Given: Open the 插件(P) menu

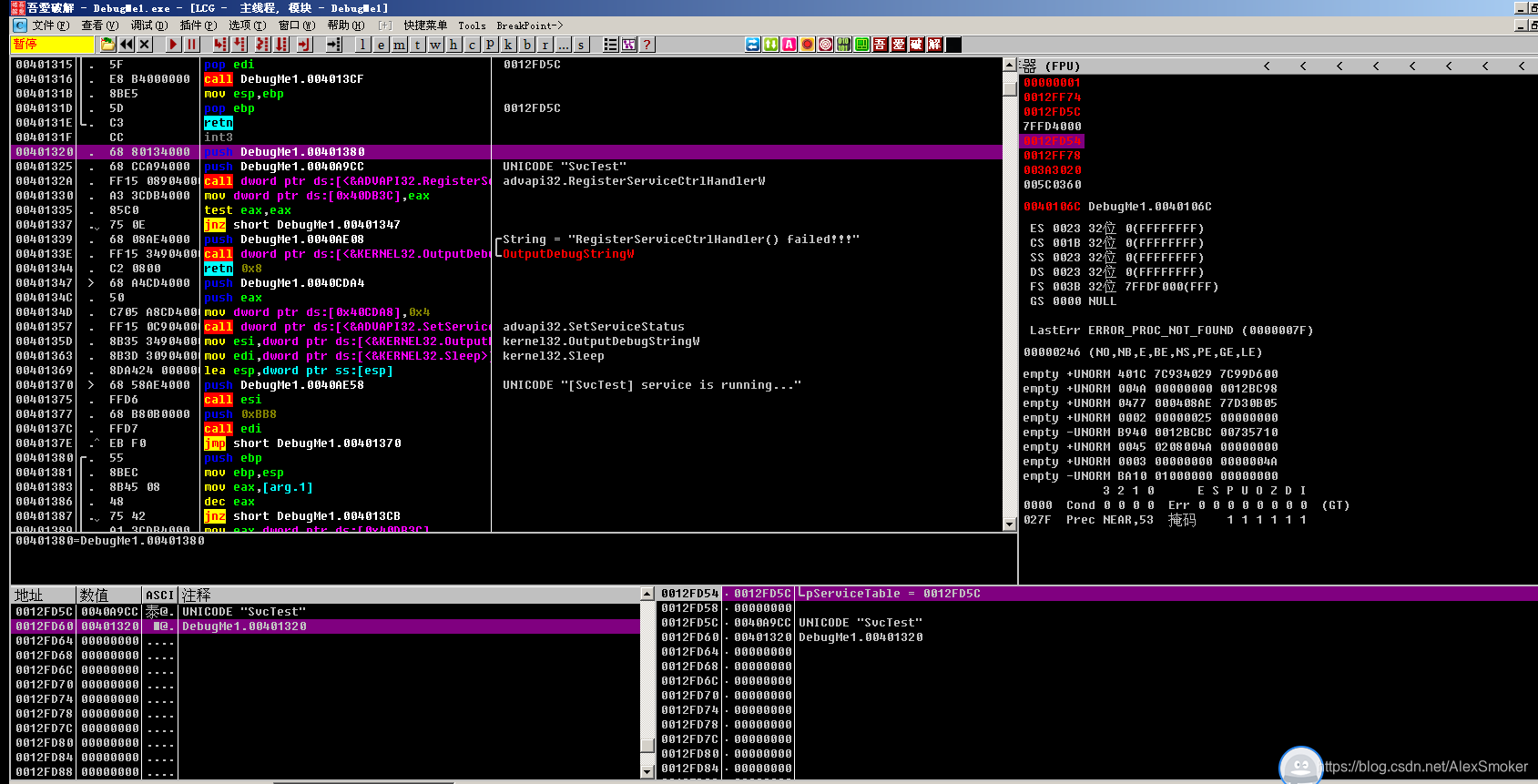Looking at the screenshot, I should [198, 25].
